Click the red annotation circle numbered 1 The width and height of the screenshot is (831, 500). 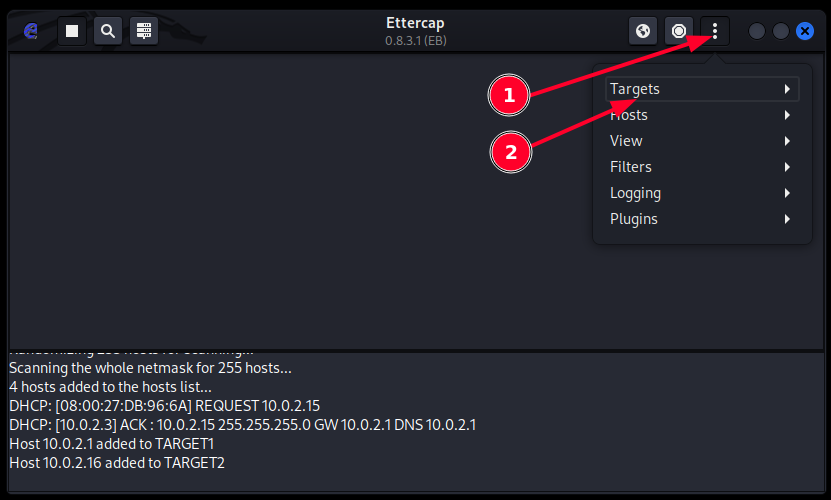(x=509, y=96)
